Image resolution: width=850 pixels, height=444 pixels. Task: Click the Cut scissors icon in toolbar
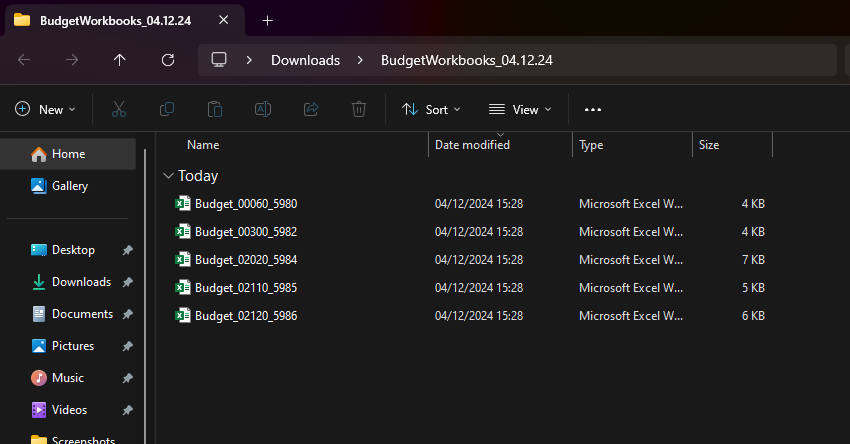coord(119,109)
